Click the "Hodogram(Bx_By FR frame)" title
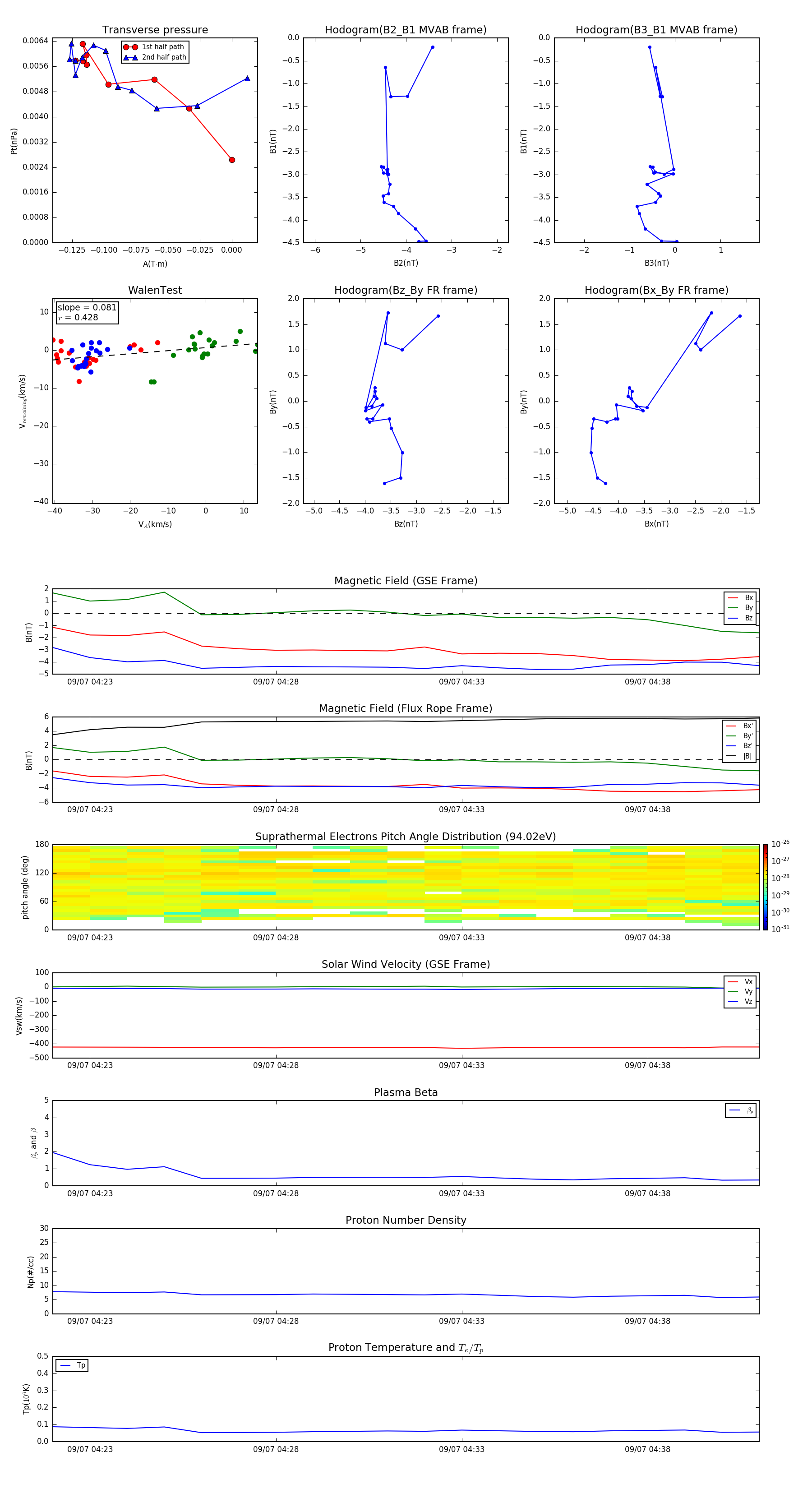 [656, 290]
